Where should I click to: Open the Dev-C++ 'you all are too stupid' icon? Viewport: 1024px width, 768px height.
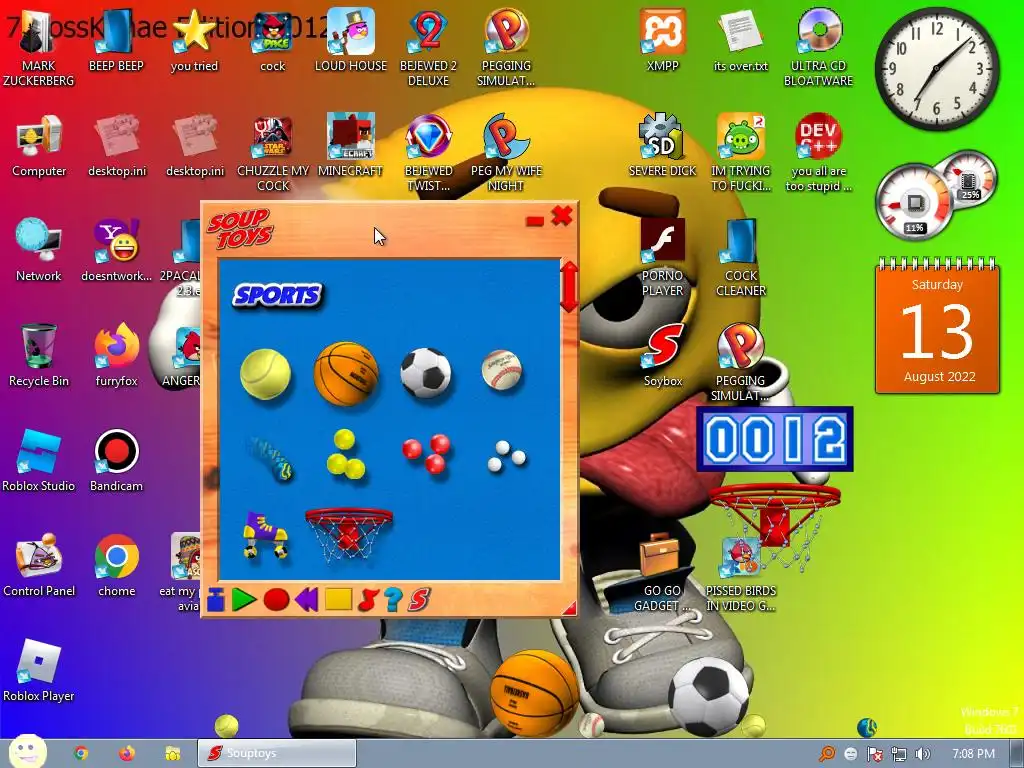coord(818,153)
